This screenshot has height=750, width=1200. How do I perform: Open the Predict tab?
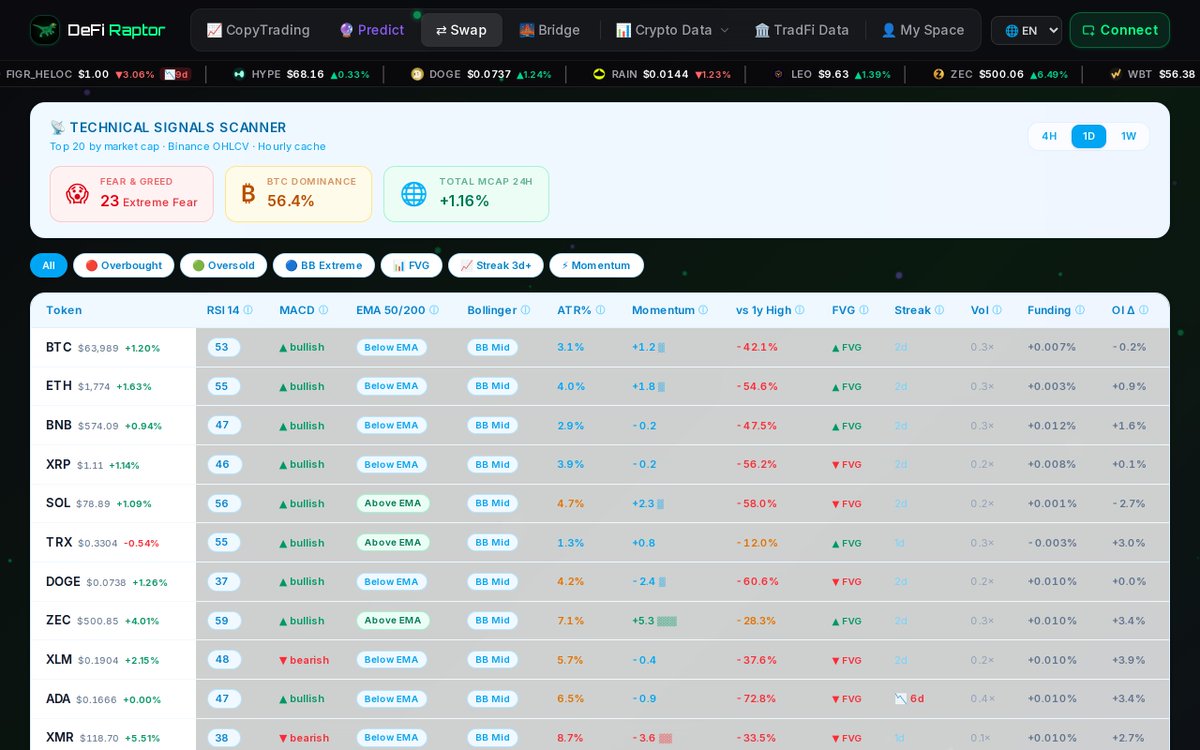[371, 30]
